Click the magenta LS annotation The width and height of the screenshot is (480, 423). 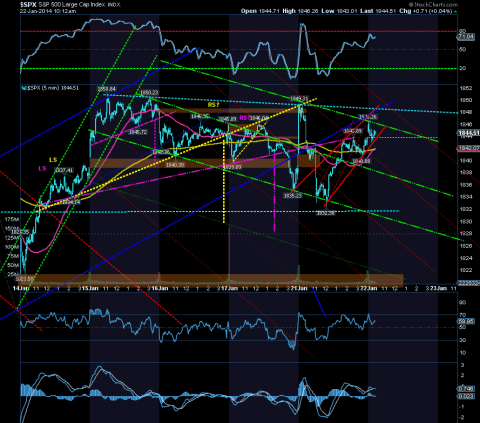[x=42, y=169]
